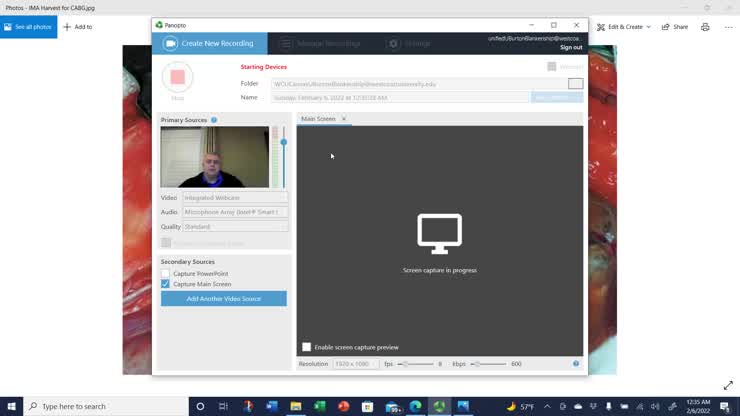
Task: Open the Video source dropdown
Action: pos(235,198)
